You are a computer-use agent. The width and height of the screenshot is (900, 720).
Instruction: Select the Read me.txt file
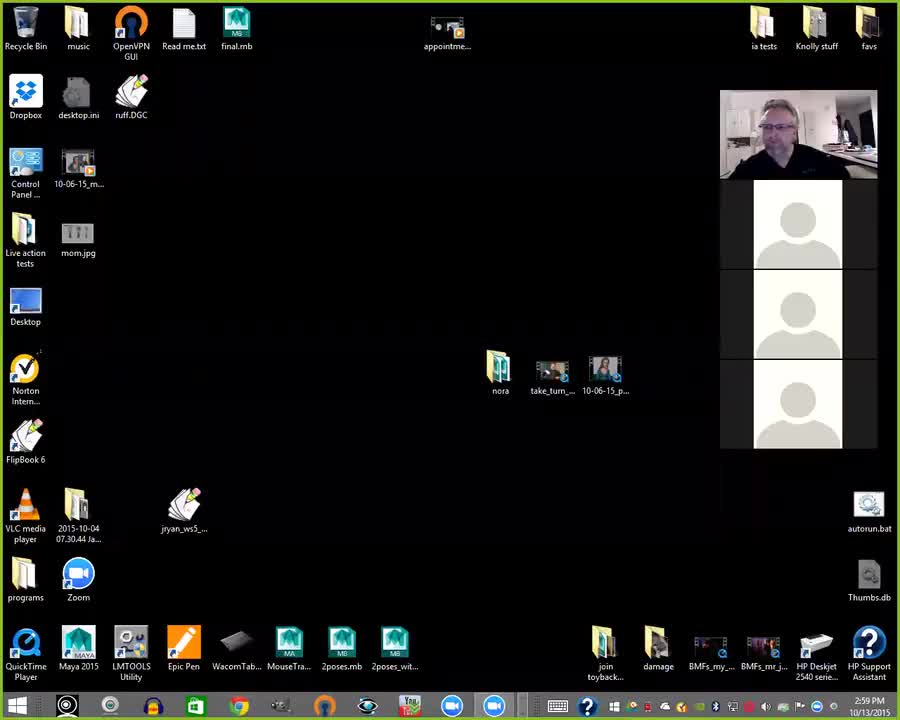pos(184,29)
